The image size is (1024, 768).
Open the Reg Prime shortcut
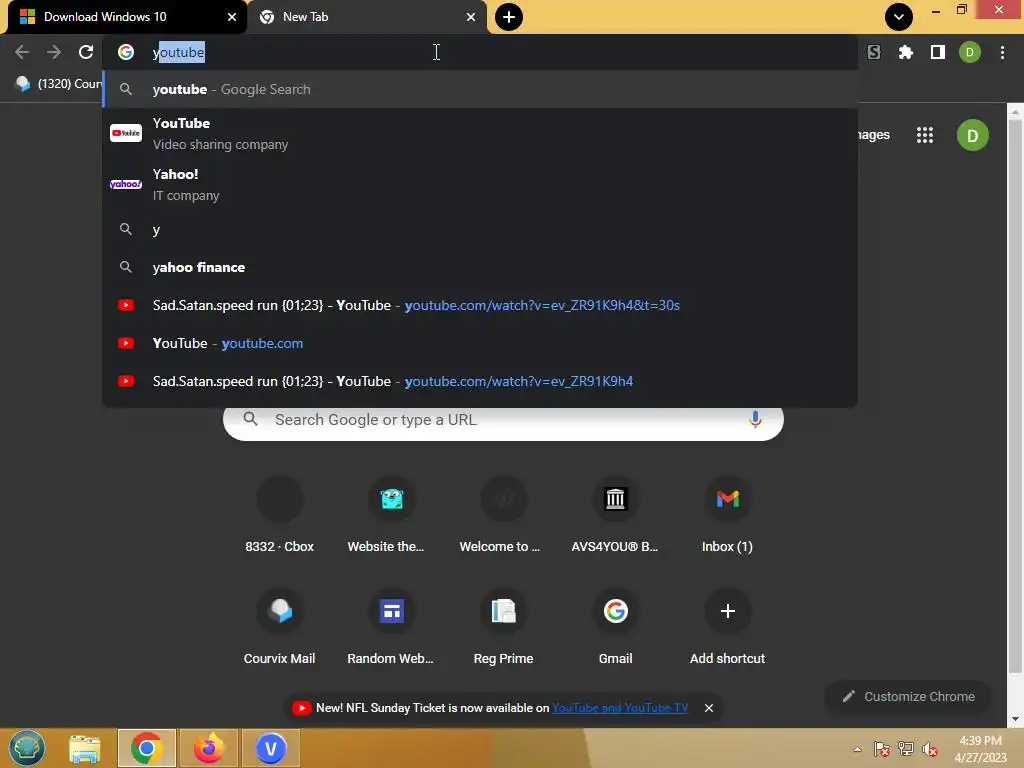click(503, 628)
